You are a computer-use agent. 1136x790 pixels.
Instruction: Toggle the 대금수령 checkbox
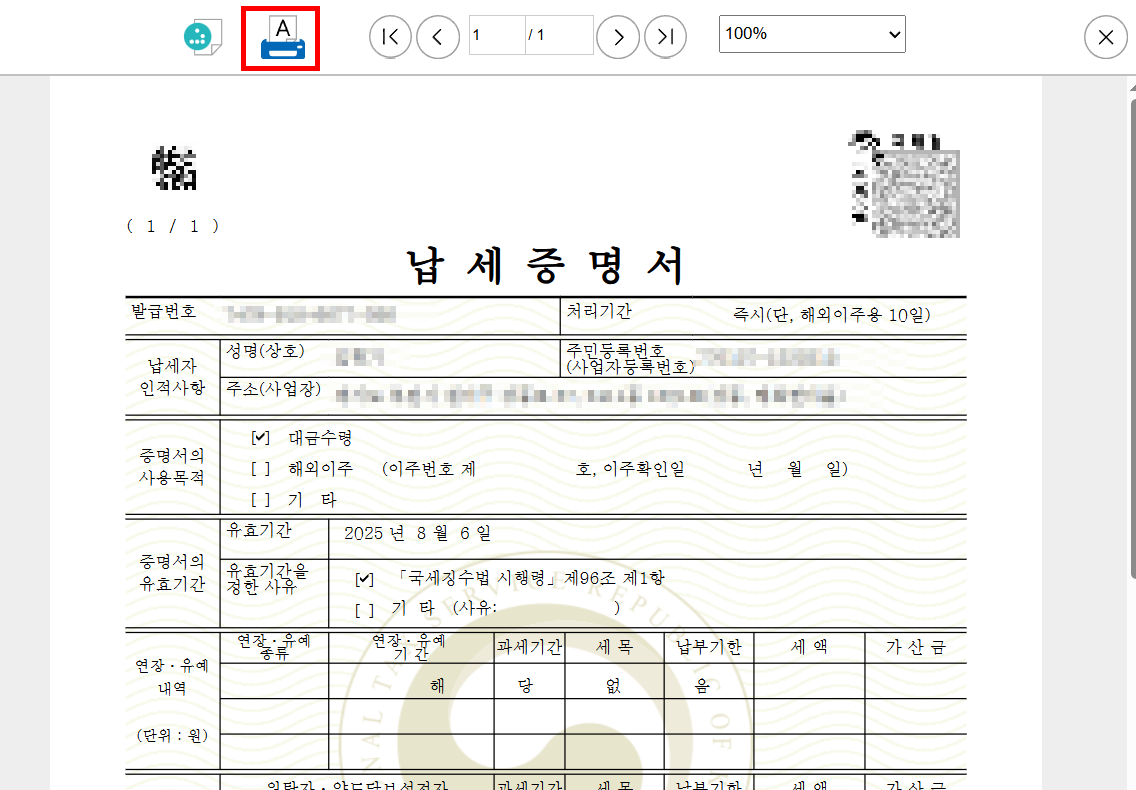tap(260, 438)
